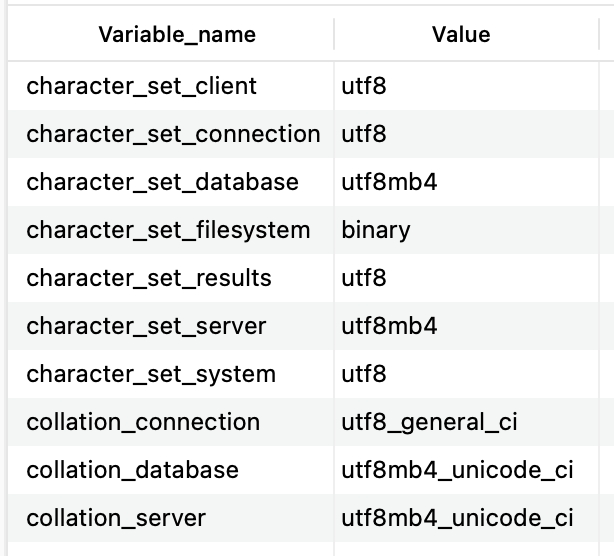Select the character_set_system cell

[151, 374]
